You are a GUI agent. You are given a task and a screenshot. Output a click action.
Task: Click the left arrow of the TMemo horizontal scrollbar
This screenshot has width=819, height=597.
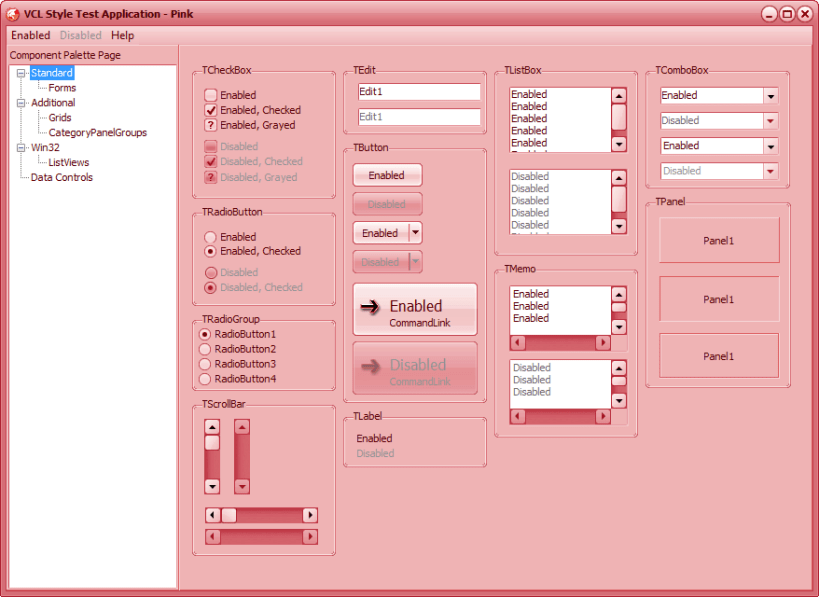[517, 341]
